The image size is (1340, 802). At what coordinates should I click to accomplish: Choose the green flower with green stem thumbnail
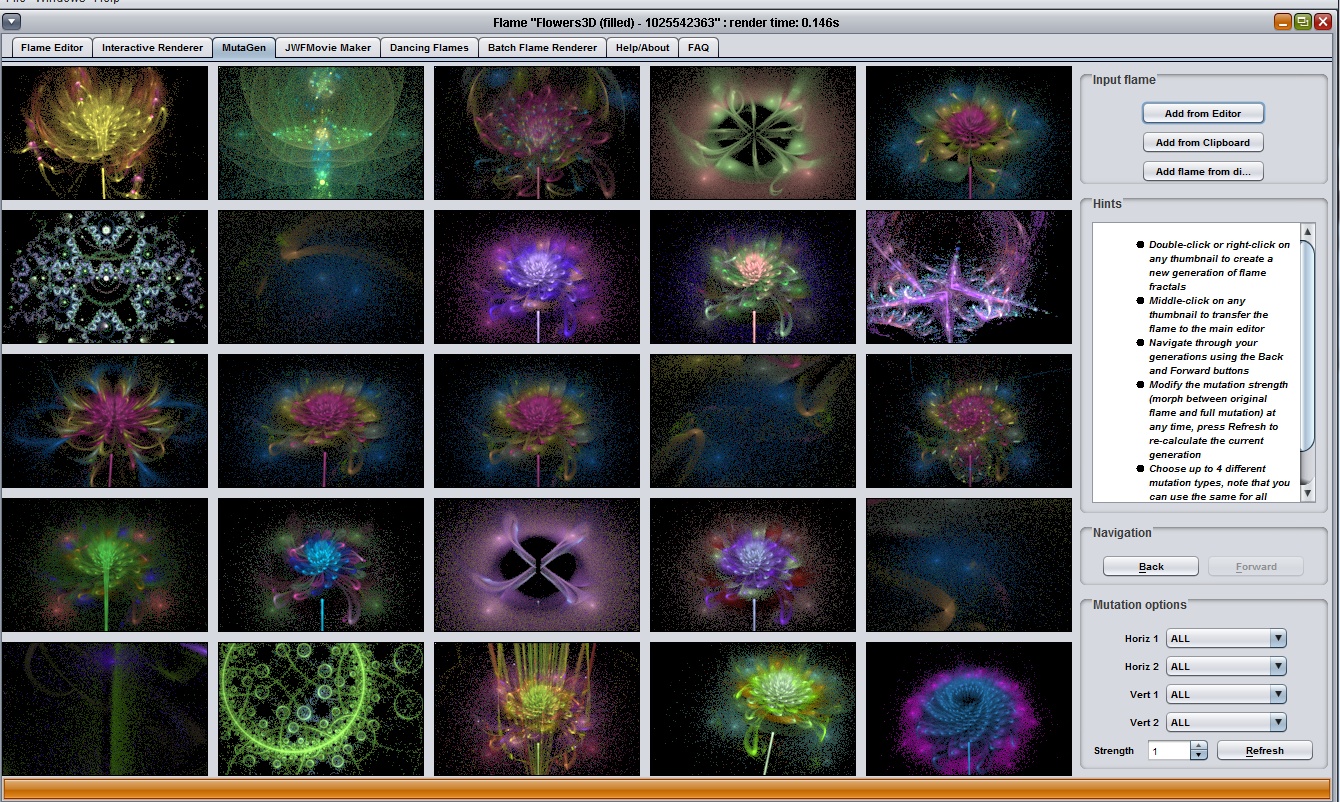click(105, 565)
